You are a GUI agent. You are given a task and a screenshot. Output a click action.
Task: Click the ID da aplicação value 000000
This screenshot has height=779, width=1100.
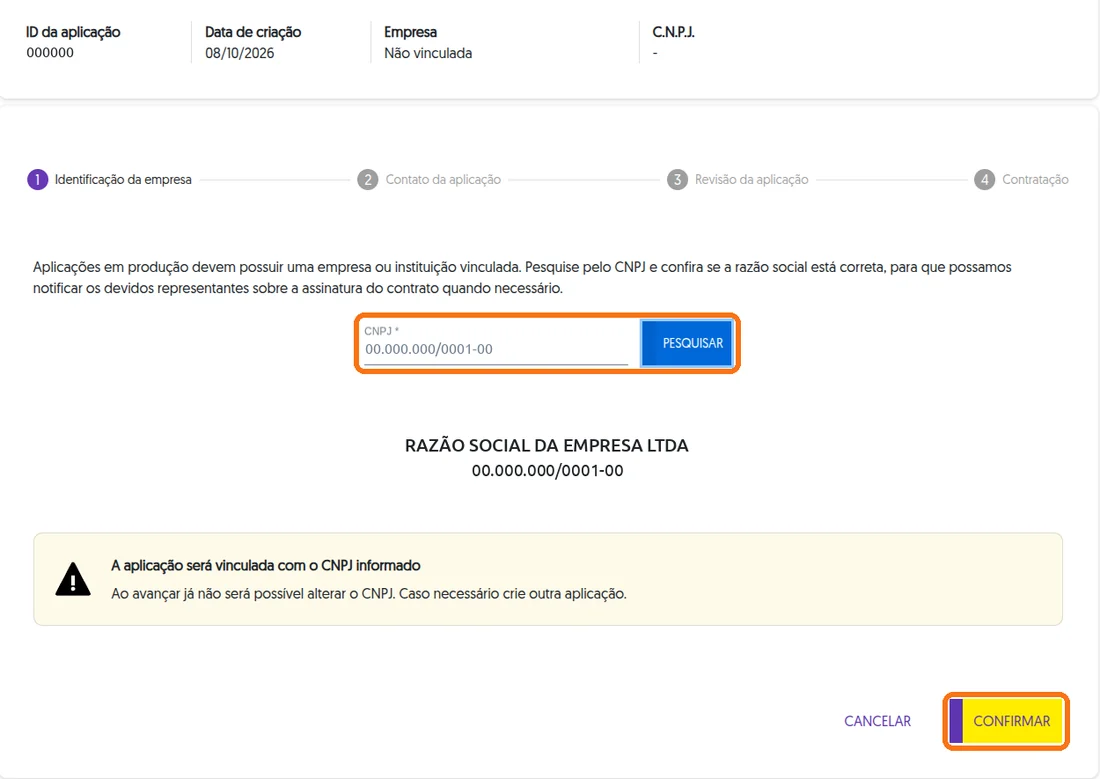[x=50, y=53]
